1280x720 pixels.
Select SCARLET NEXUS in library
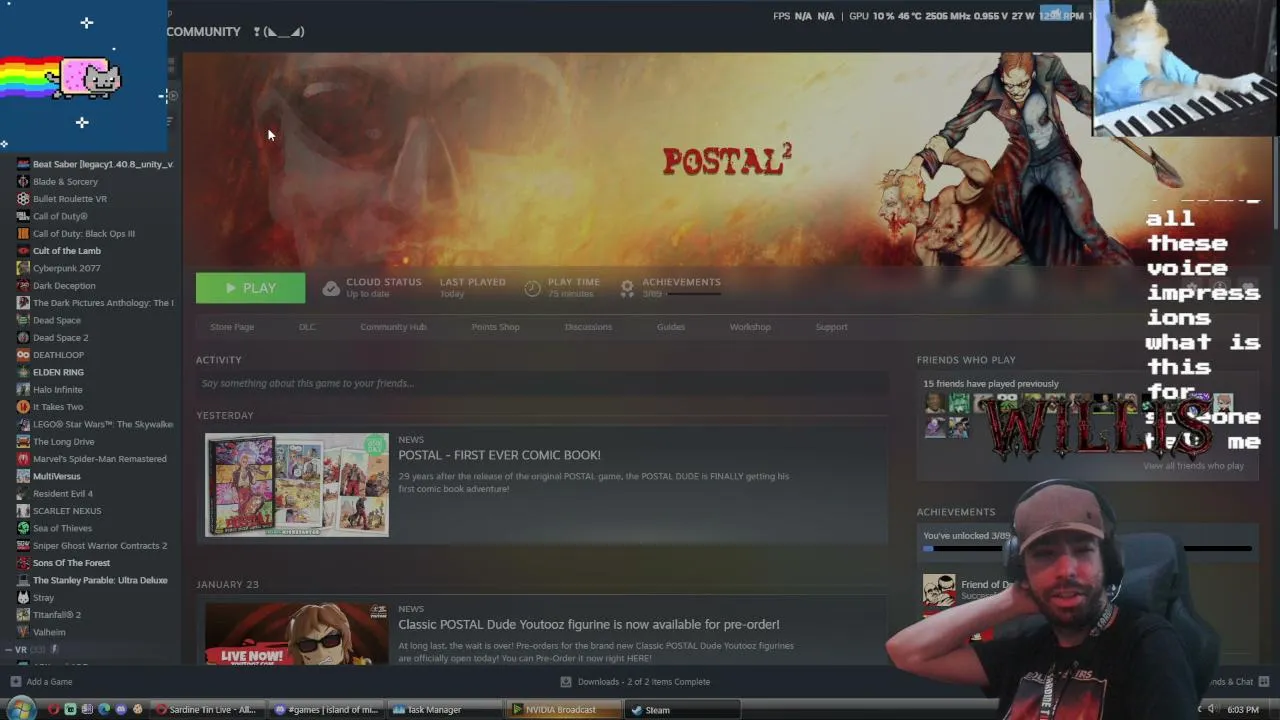(67, 510)
